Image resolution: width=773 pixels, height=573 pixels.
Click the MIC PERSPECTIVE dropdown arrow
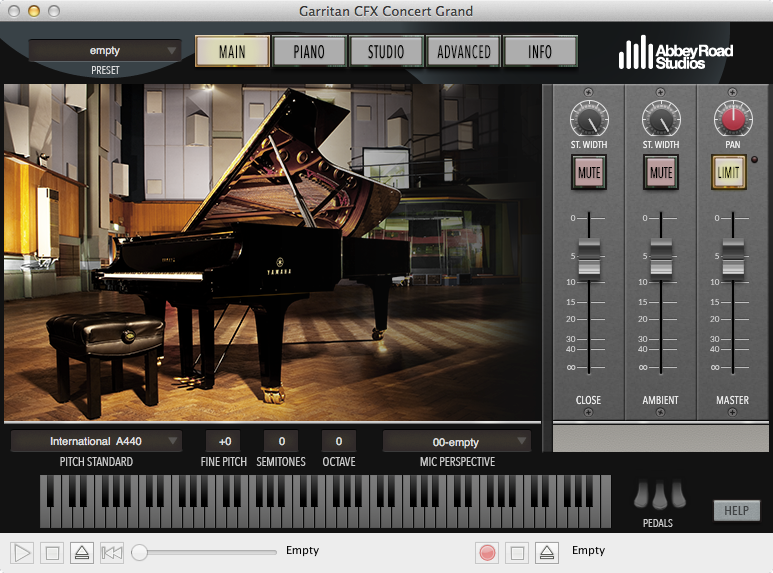coord(522,440)
